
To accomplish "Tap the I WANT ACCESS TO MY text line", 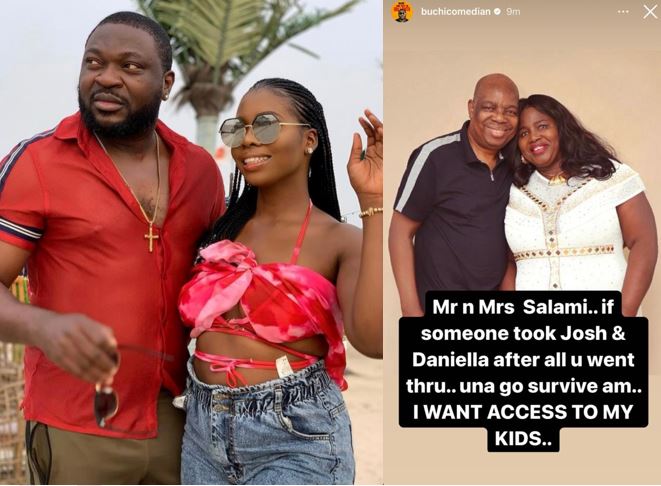I will [x=523, y=412].
